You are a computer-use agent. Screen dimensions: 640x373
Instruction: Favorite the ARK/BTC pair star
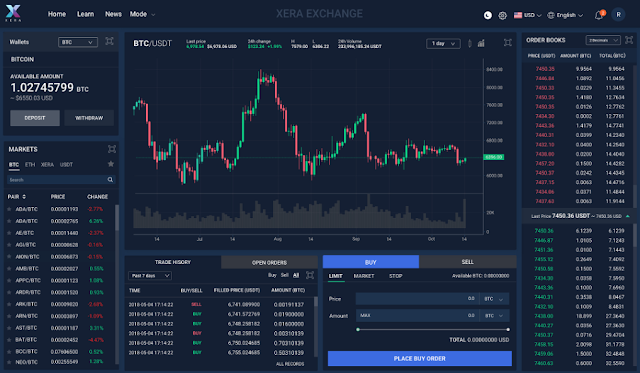pos(9,304)
